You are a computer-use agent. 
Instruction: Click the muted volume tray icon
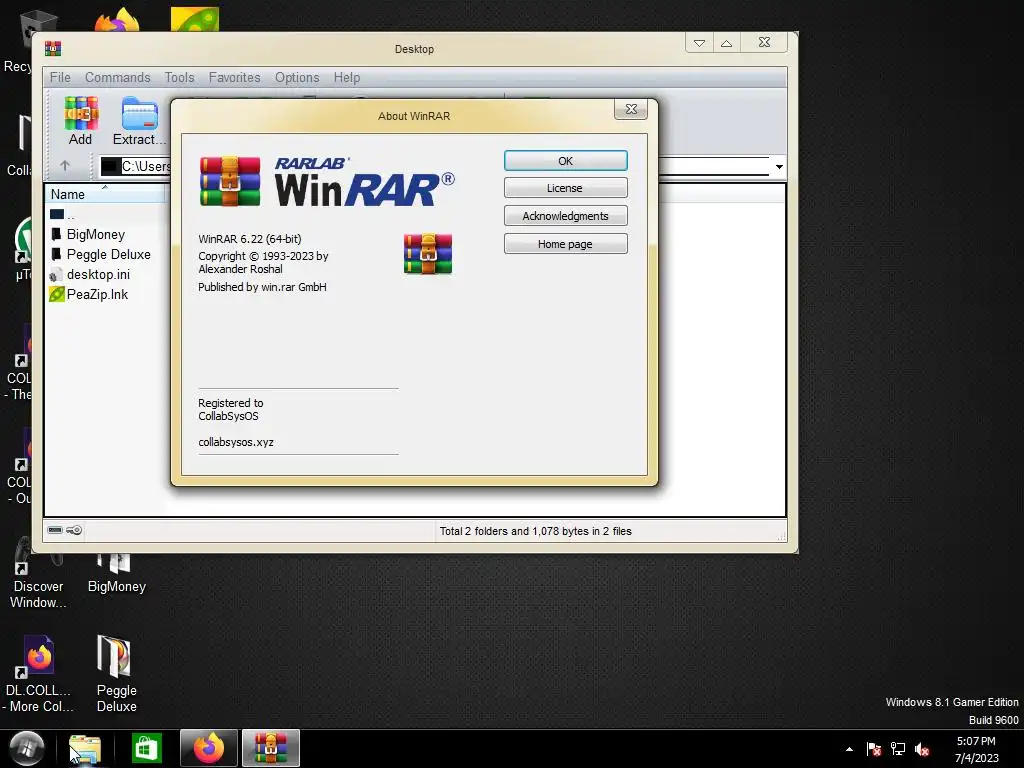[922, 750]
